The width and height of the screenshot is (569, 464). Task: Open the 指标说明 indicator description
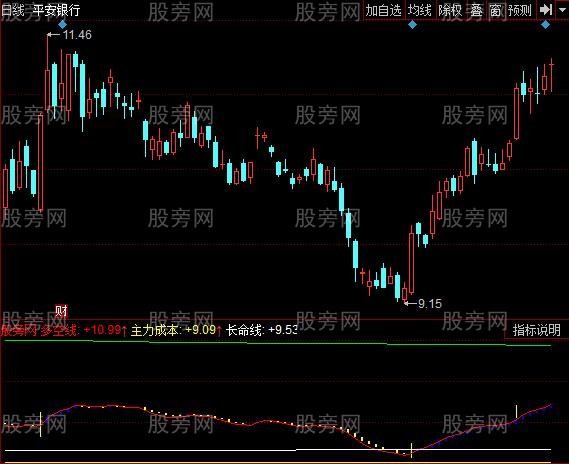pyautogui.click(x=536, y=330)
